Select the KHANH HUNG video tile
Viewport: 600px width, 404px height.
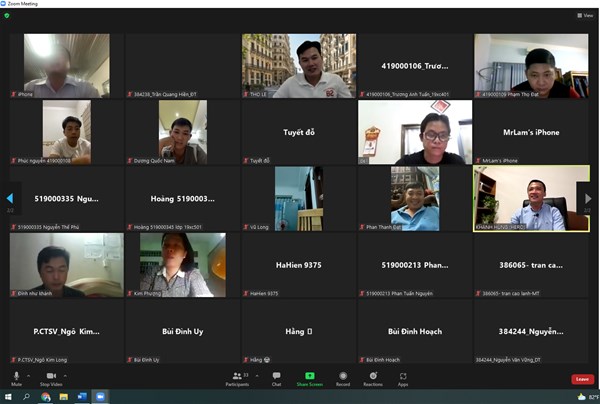531,198
